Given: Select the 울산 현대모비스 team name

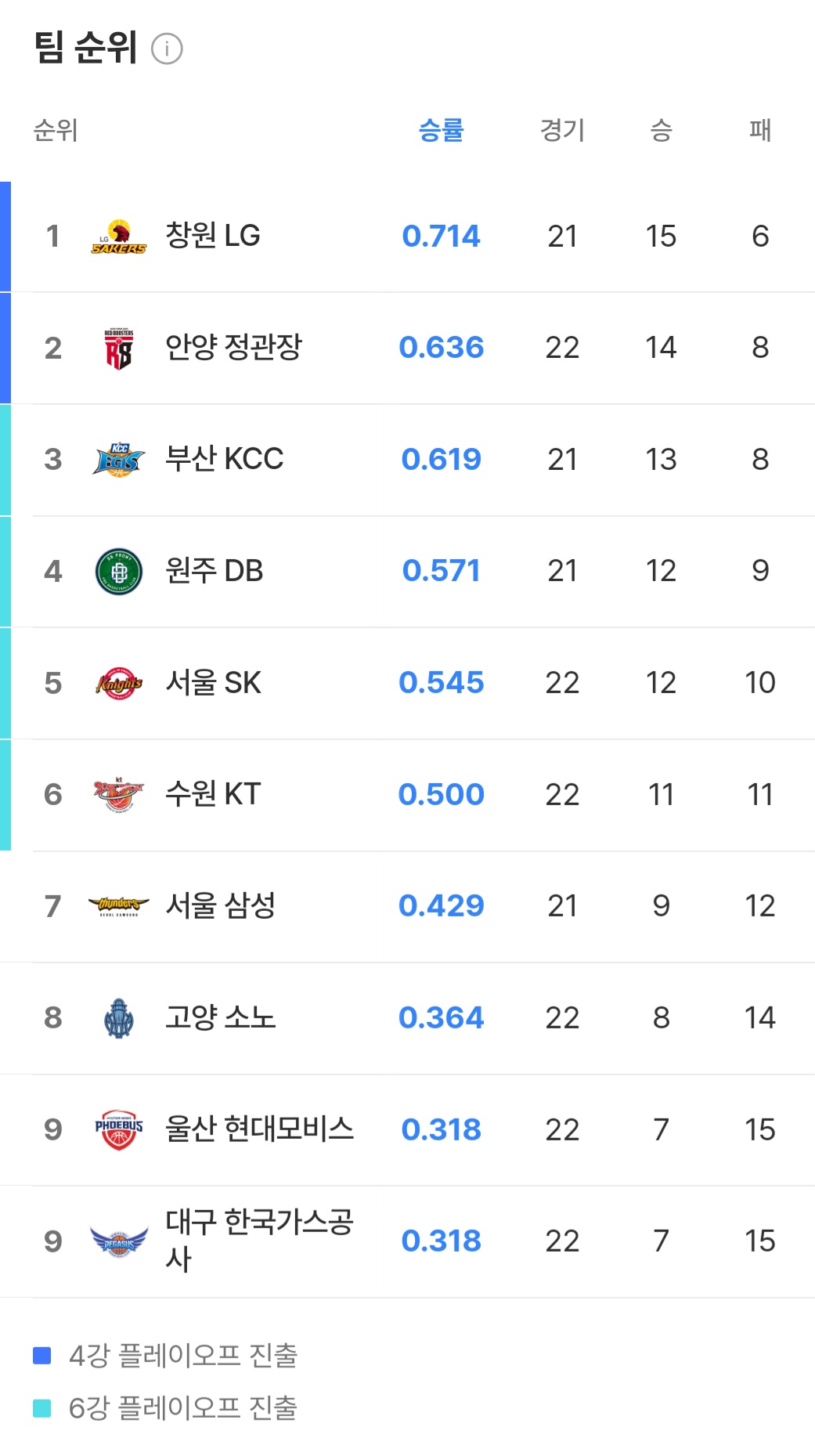Looking at the screenshot, I should coord(259,1129).
